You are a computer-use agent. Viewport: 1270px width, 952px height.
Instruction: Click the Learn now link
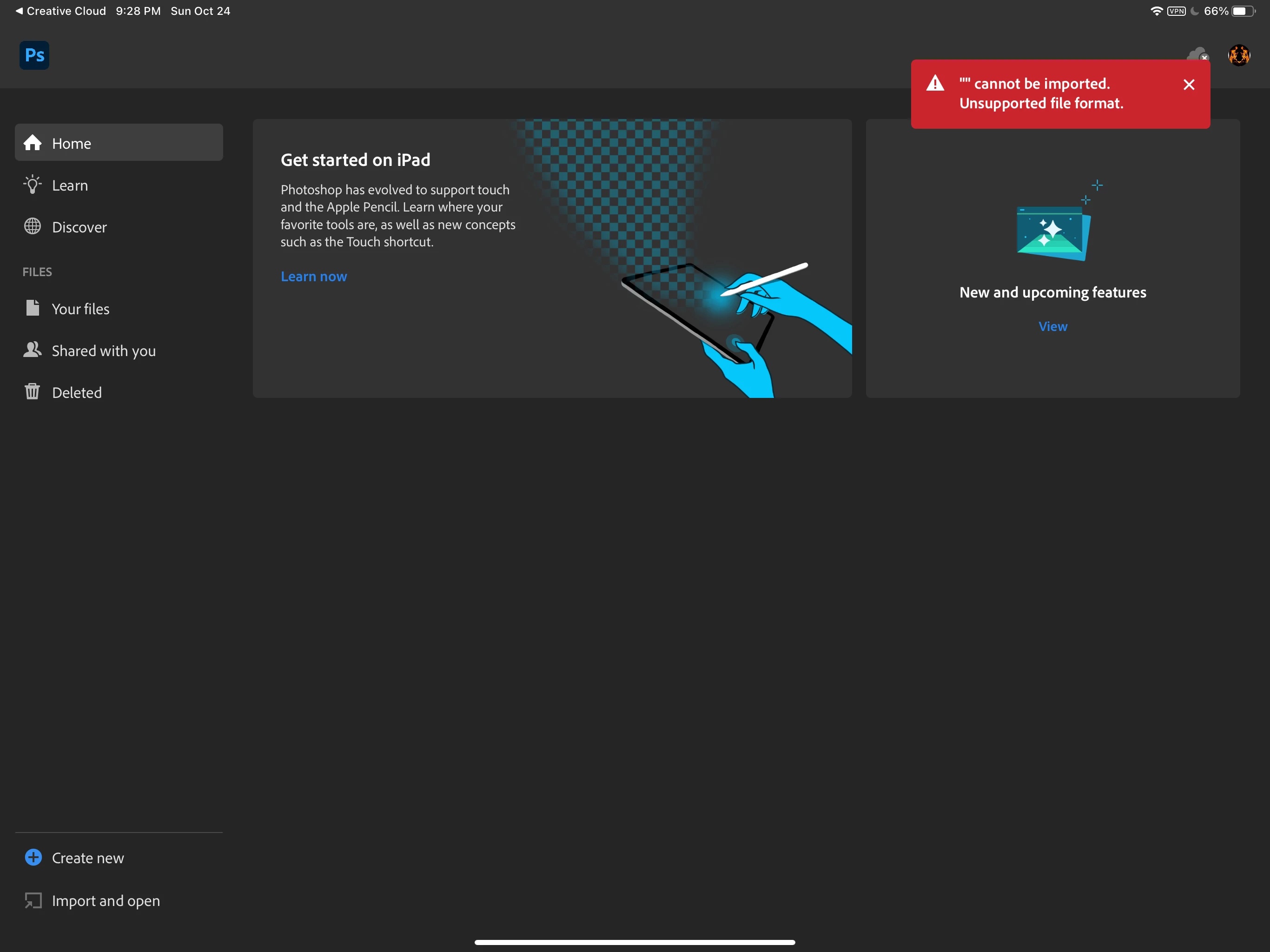313,276
